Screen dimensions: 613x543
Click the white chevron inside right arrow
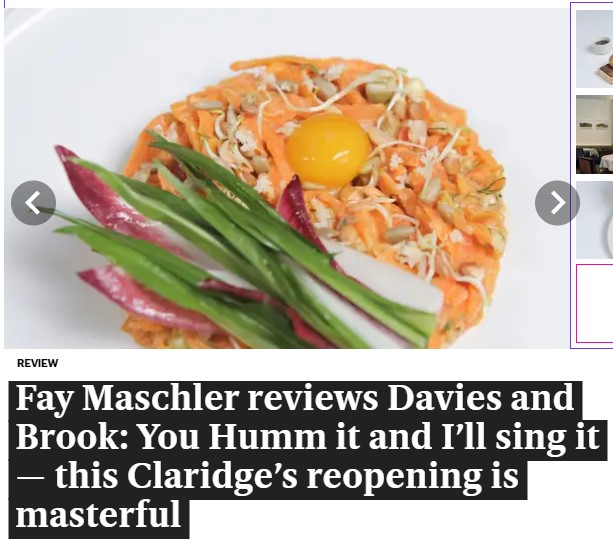point(558,203)
